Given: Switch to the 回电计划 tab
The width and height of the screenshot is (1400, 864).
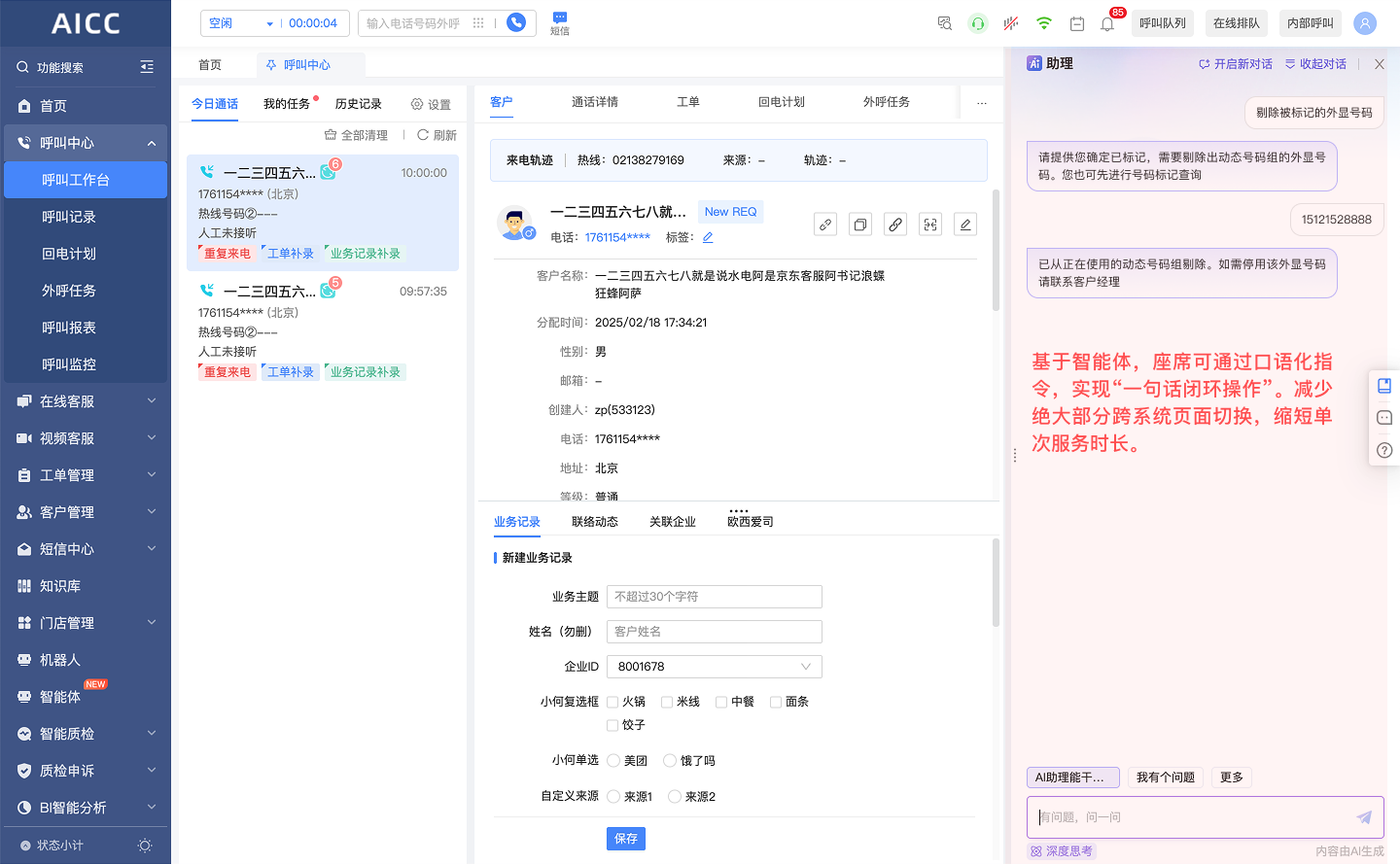Looking at the screenshot, I should point(782,102).
